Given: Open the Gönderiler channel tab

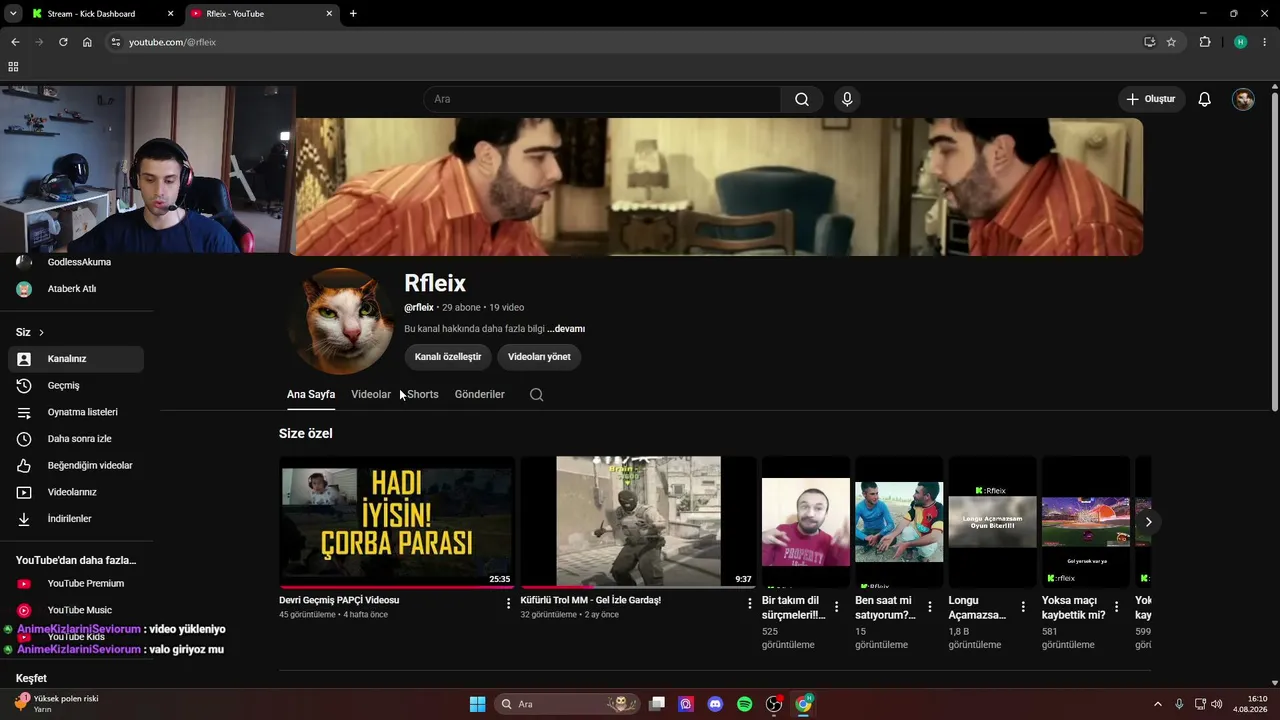Looking at the screenshot, I should pos(480,394).
